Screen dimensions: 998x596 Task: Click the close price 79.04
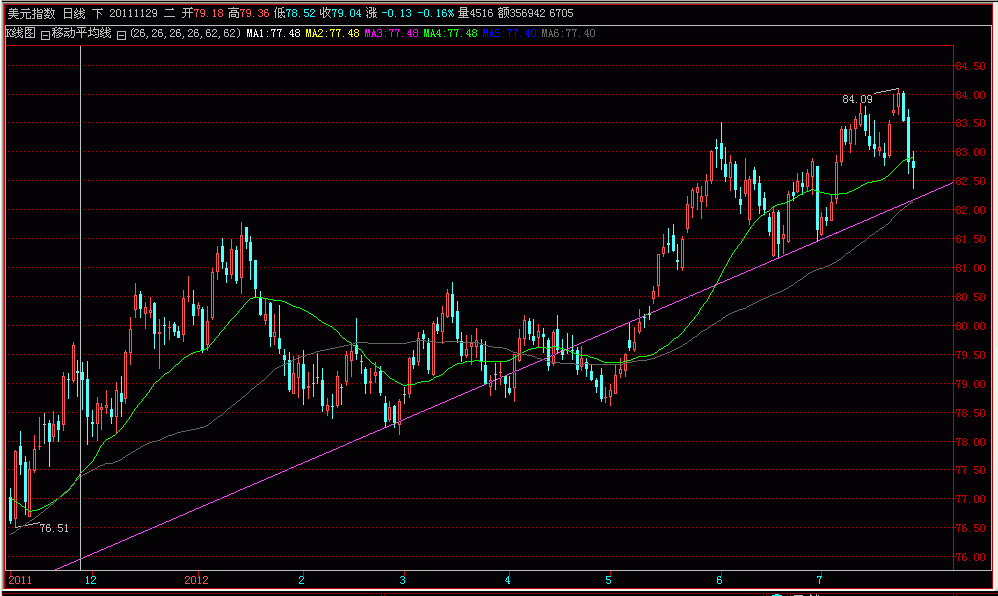pos(347,13)
